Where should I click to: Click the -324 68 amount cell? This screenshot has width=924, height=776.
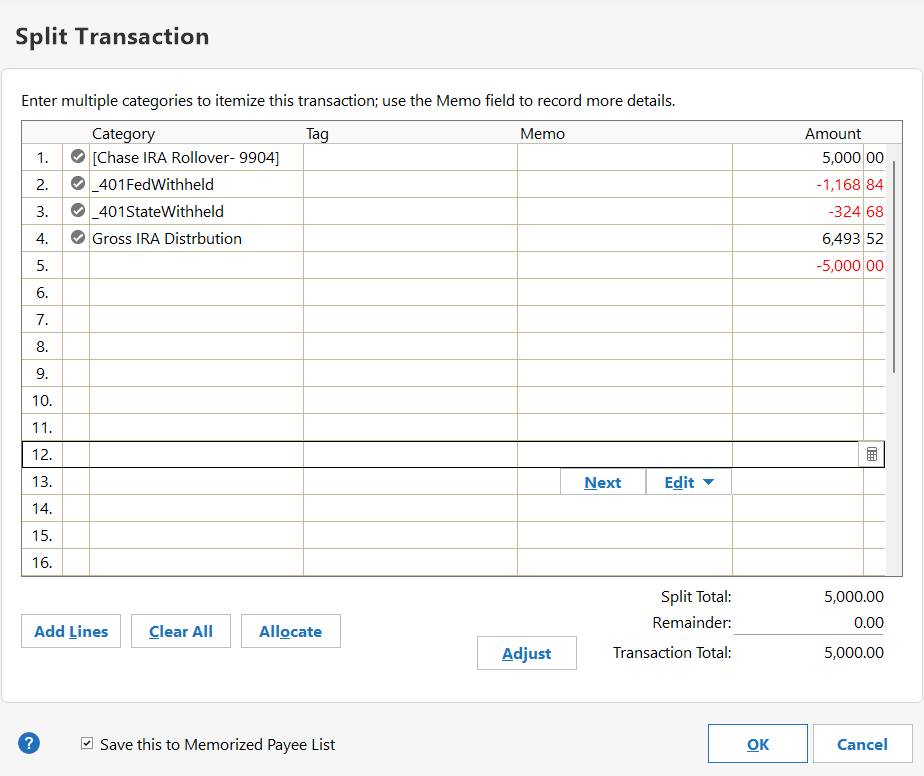[x=808, y=212]
